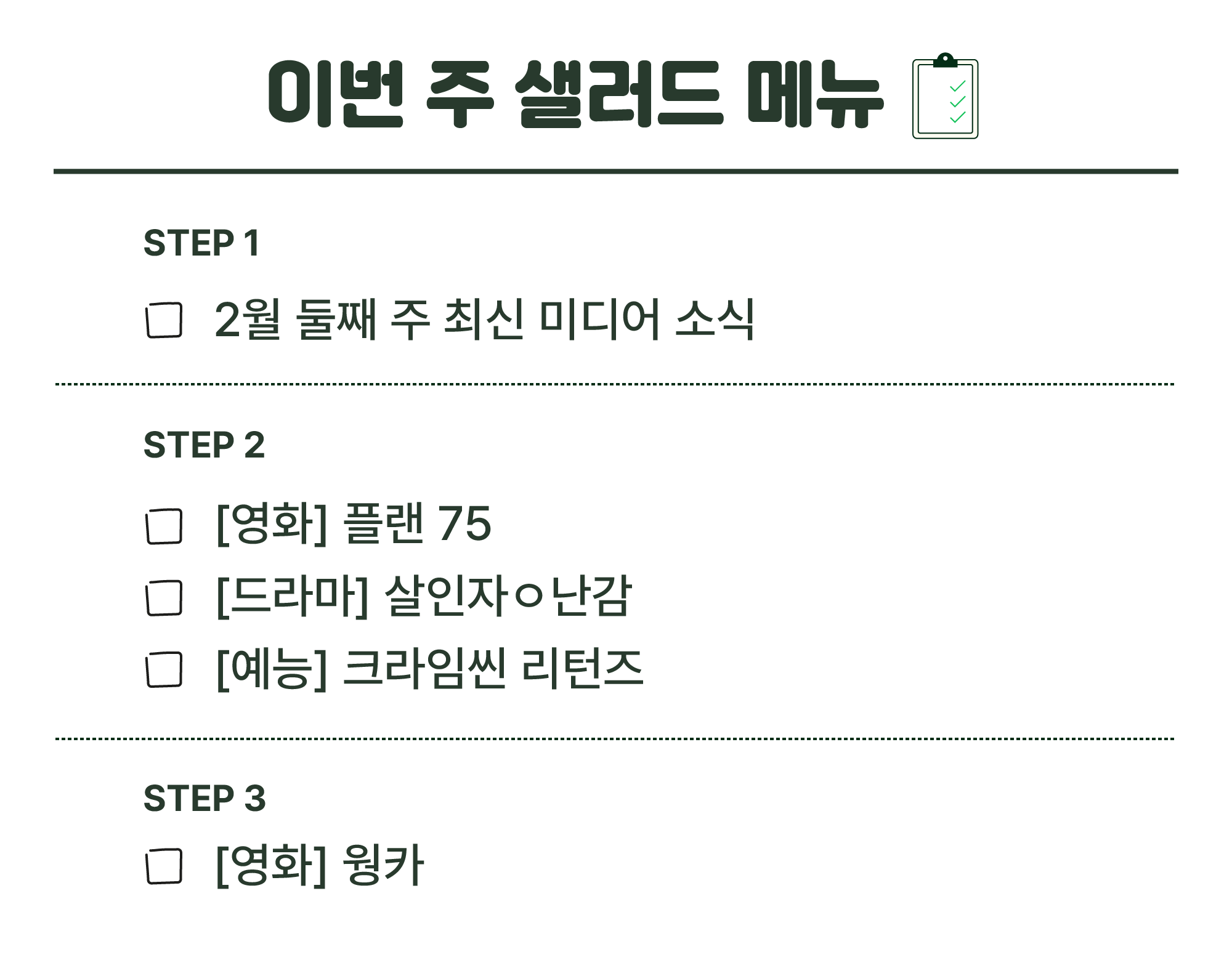
Task: Select the STEP 3 heading
Action: [x=205, y=798]
